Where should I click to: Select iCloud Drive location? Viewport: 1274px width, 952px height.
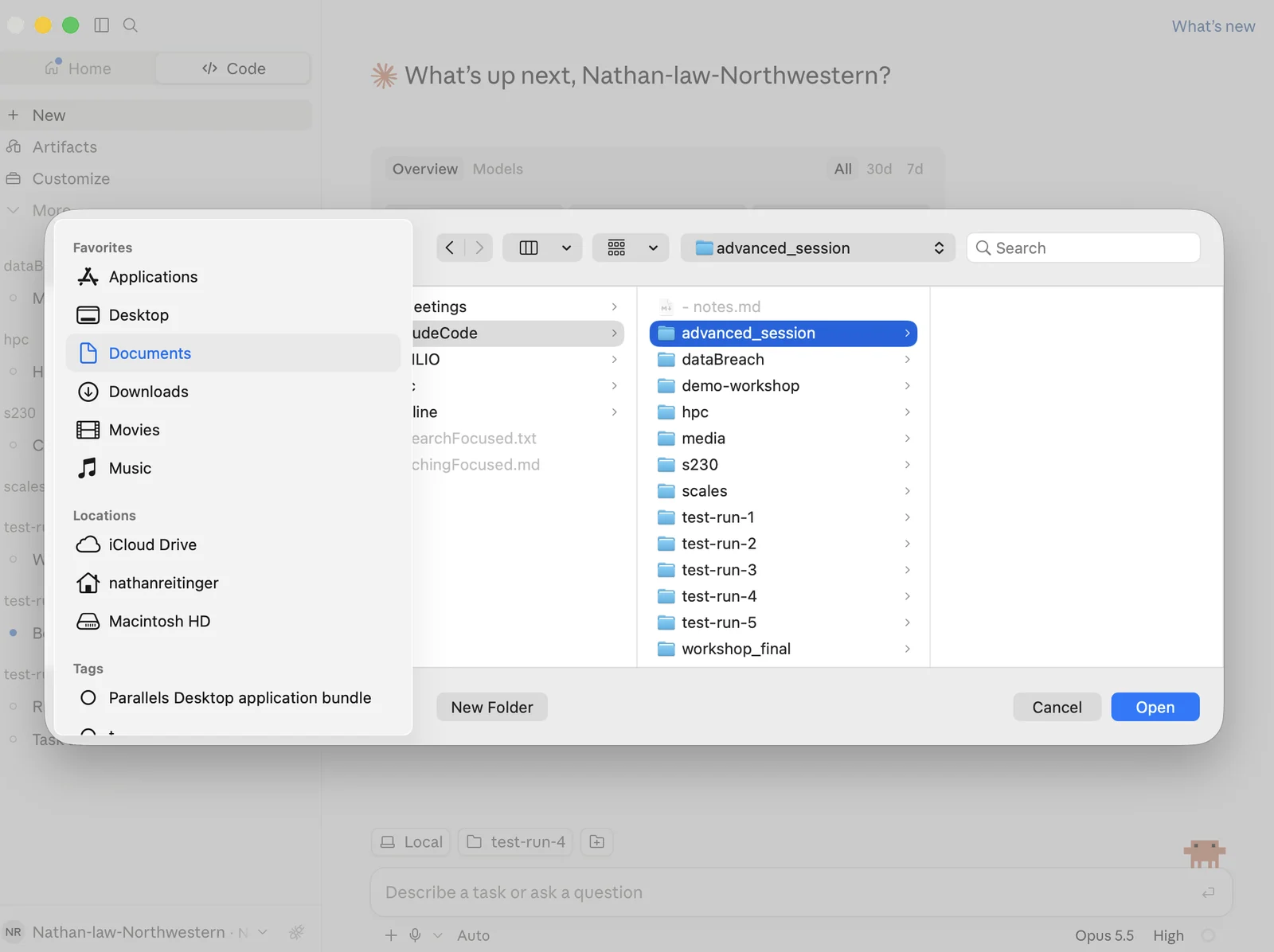click(233, 544)
